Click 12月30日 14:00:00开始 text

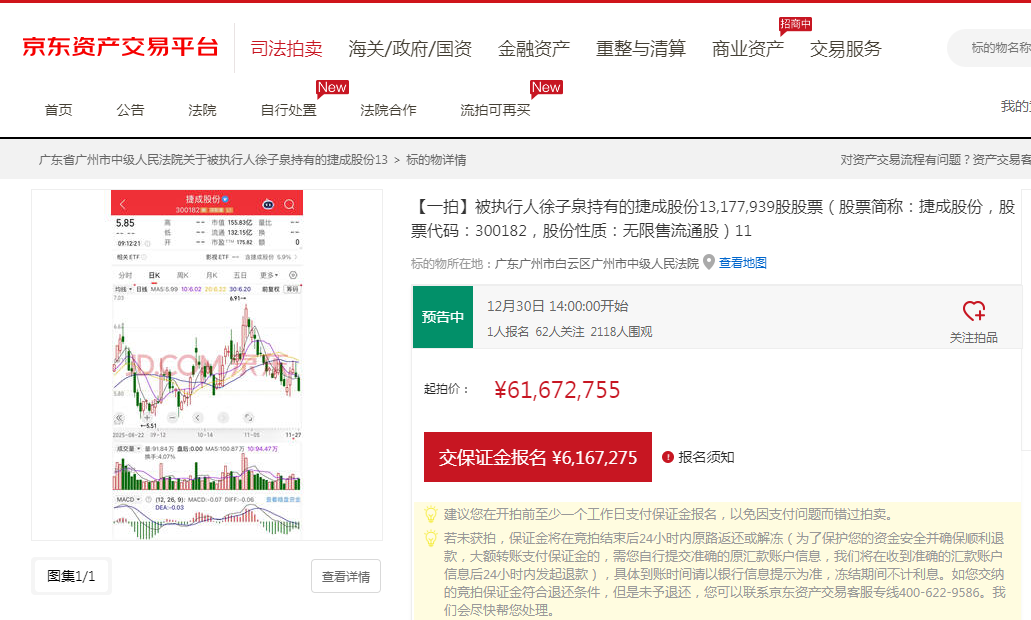[x=558, y=306]
